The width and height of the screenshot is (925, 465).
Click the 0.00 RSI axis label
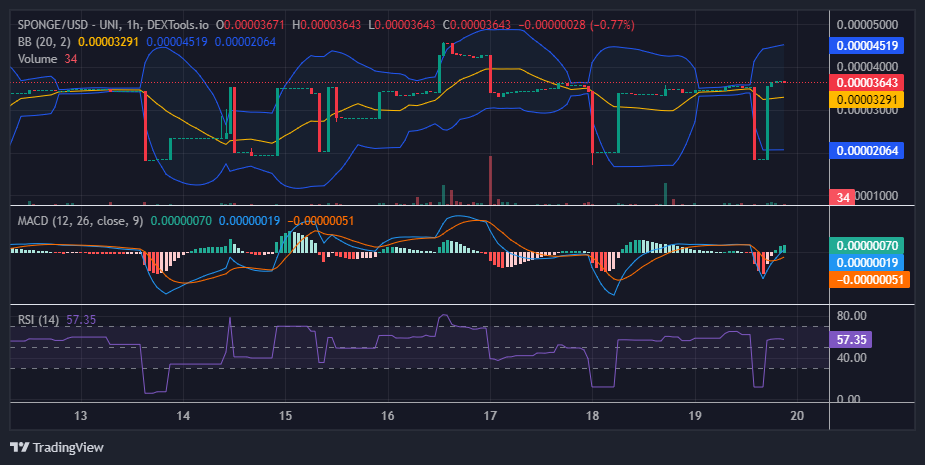[848, 399]
